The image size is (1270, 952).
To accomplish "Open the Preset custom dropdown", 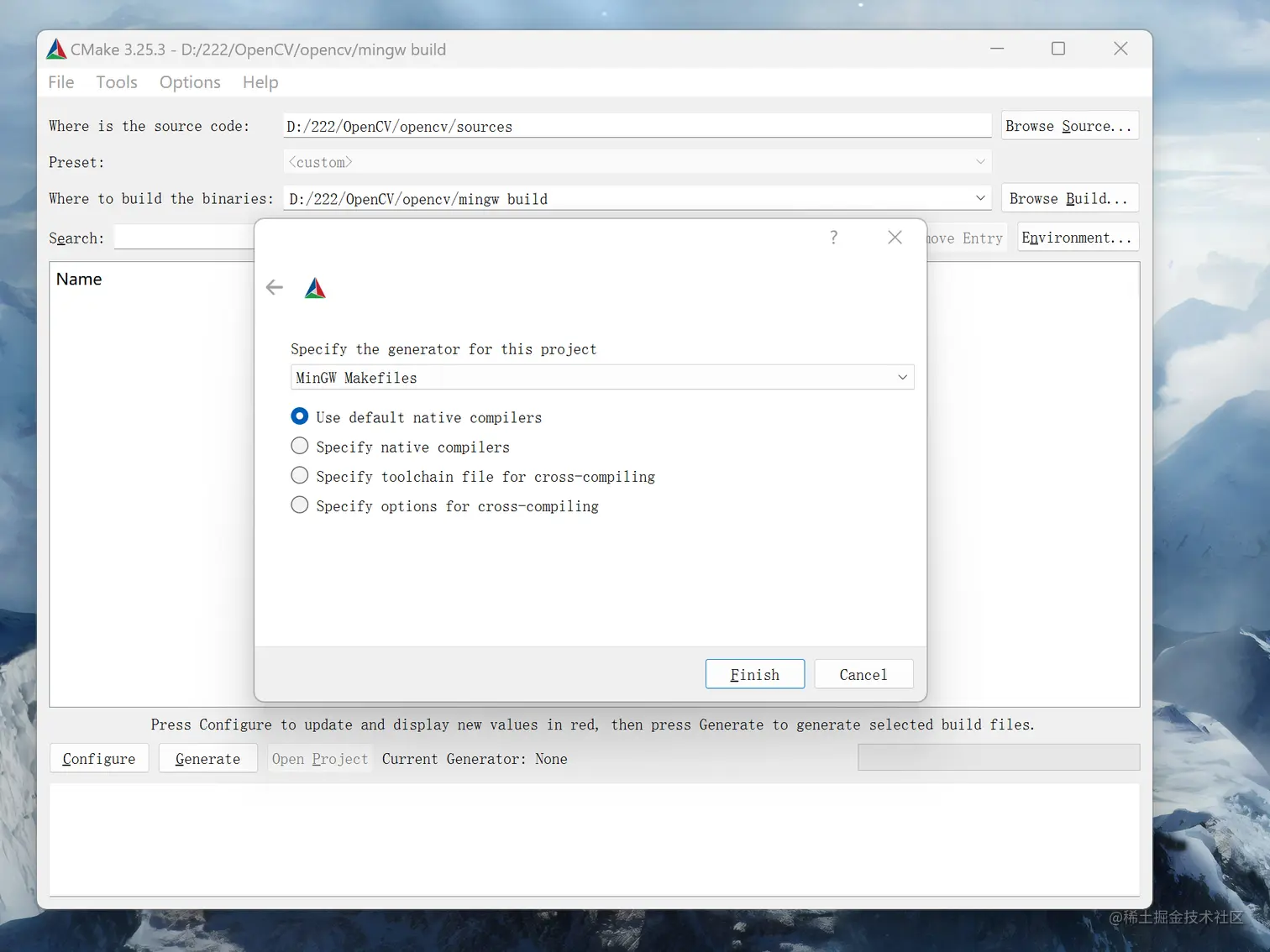I will (638, 162).
